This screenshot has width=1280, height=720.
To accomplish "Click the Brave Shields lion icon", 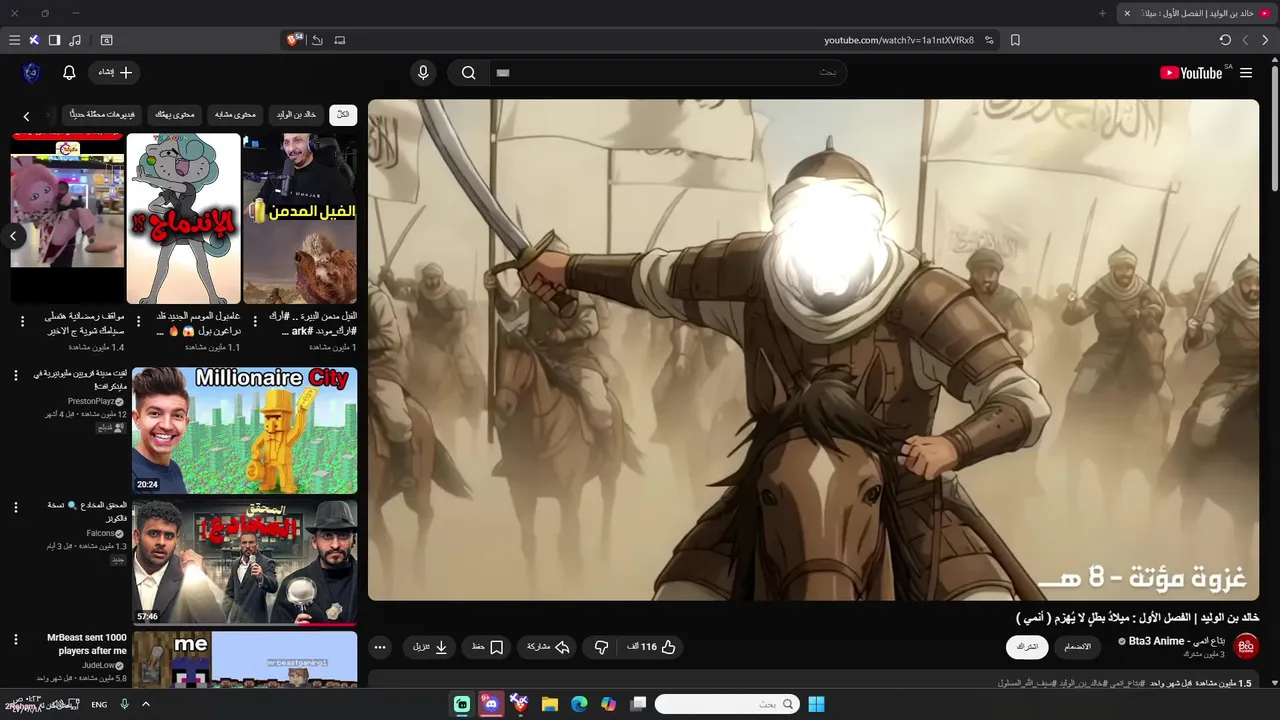I will pos(295,40).
